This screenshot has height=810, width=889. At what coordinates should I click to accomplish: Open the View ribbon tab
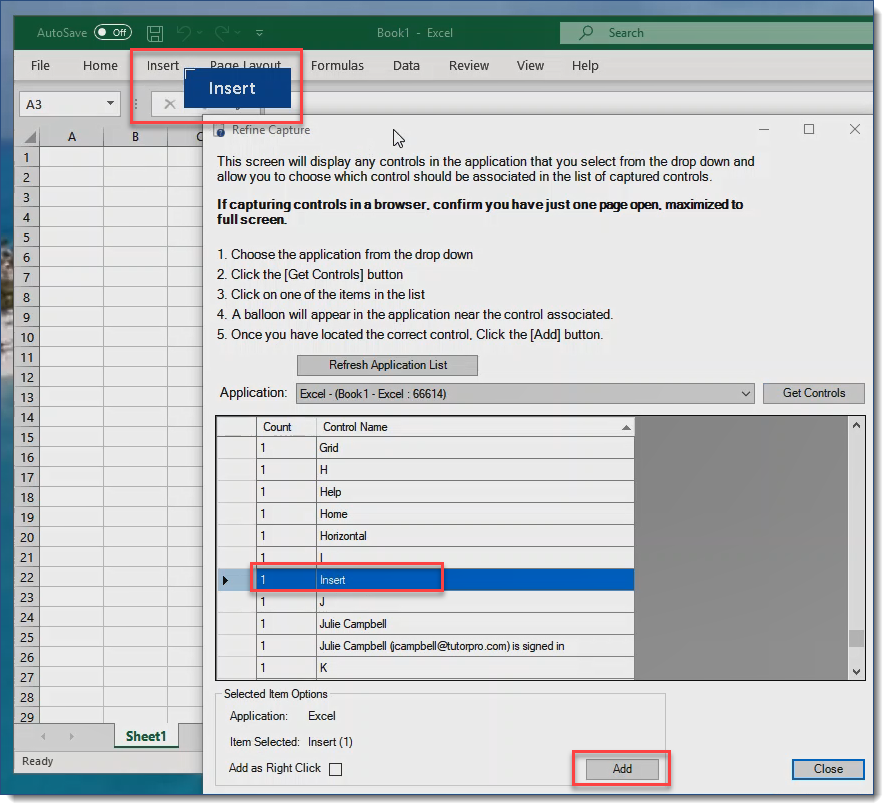click(530, 66)
